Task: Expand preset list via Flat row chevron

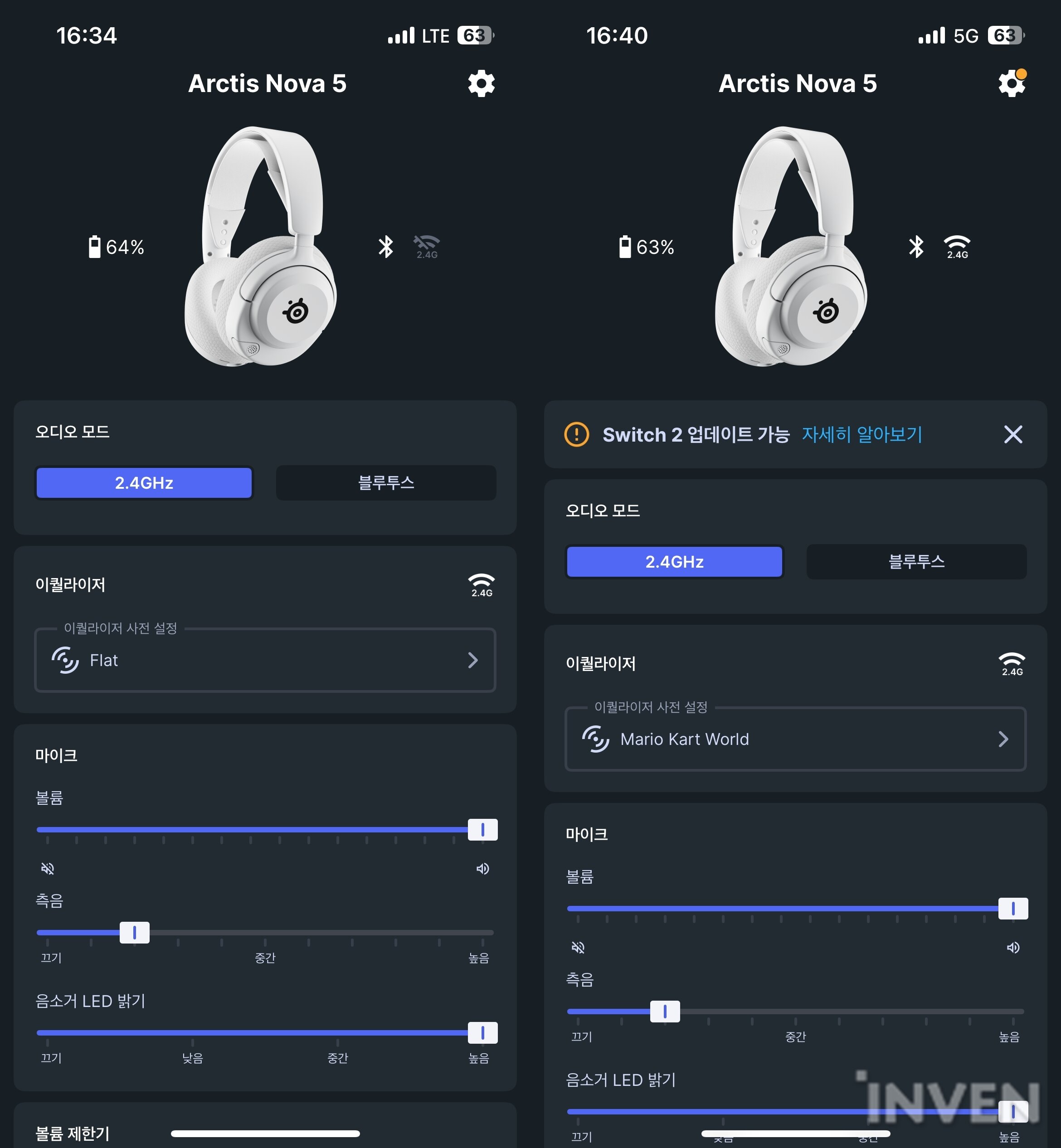Action: point(473,660)
